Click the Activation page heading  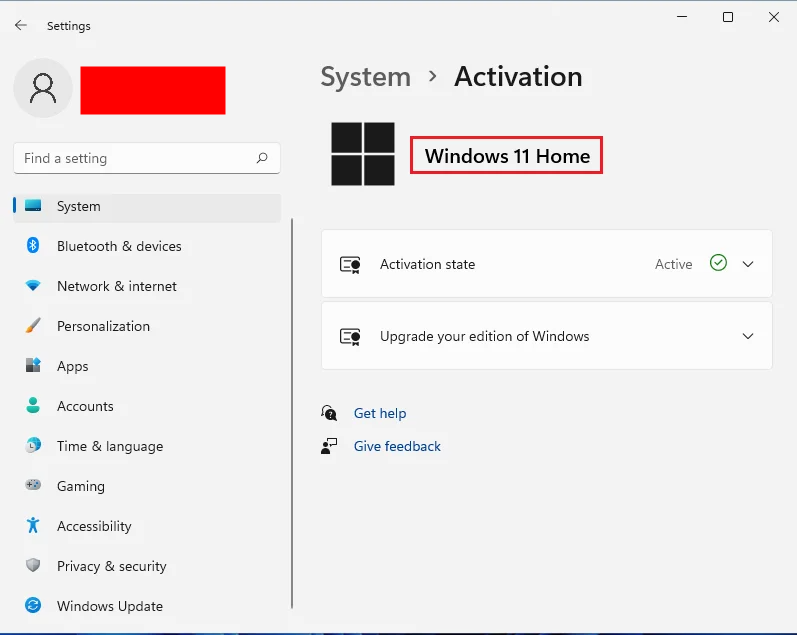pyautogui.click(x=518, y=77)
